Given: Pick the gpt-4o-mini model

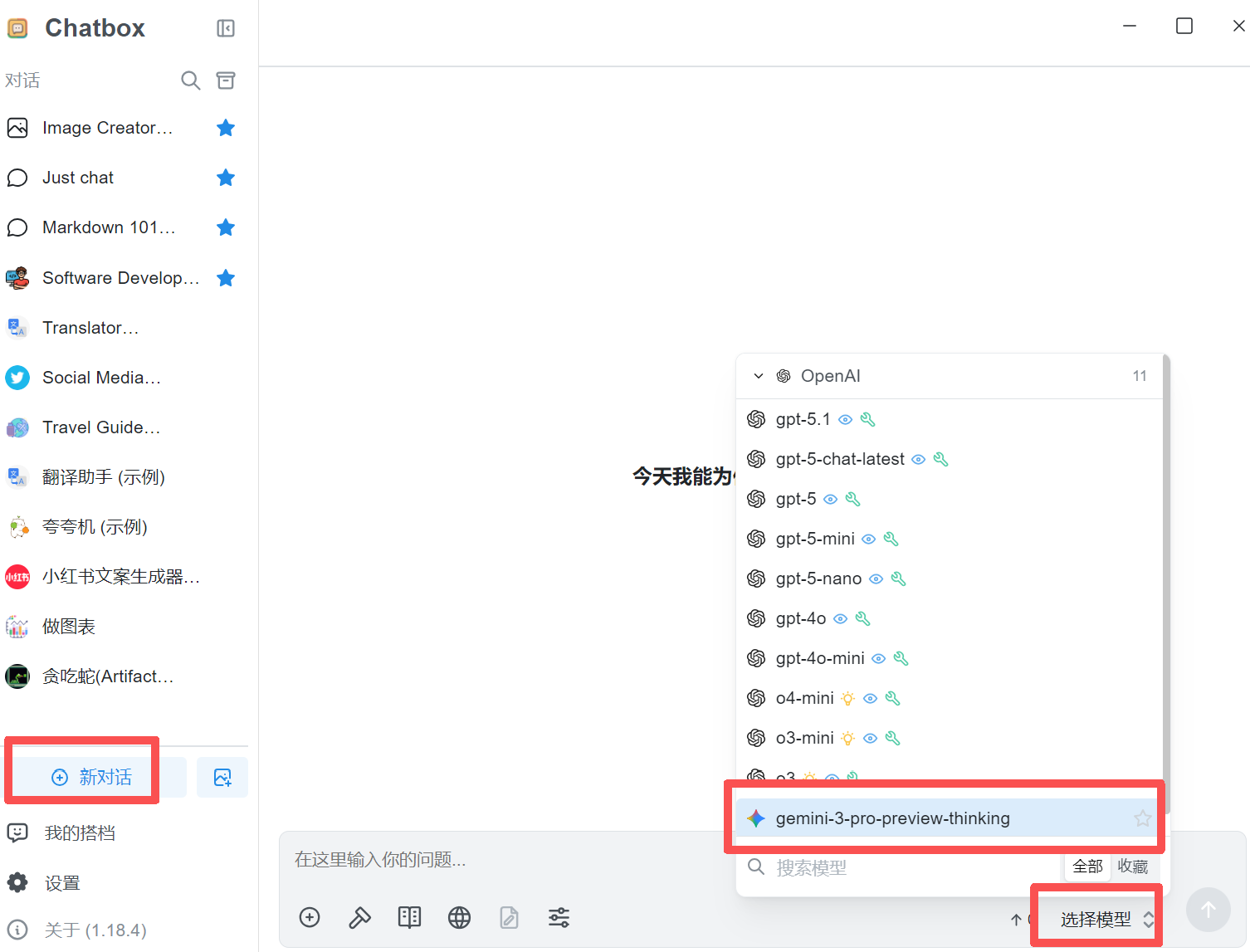Looking at the screenshot, I should (x=949, y=658).
